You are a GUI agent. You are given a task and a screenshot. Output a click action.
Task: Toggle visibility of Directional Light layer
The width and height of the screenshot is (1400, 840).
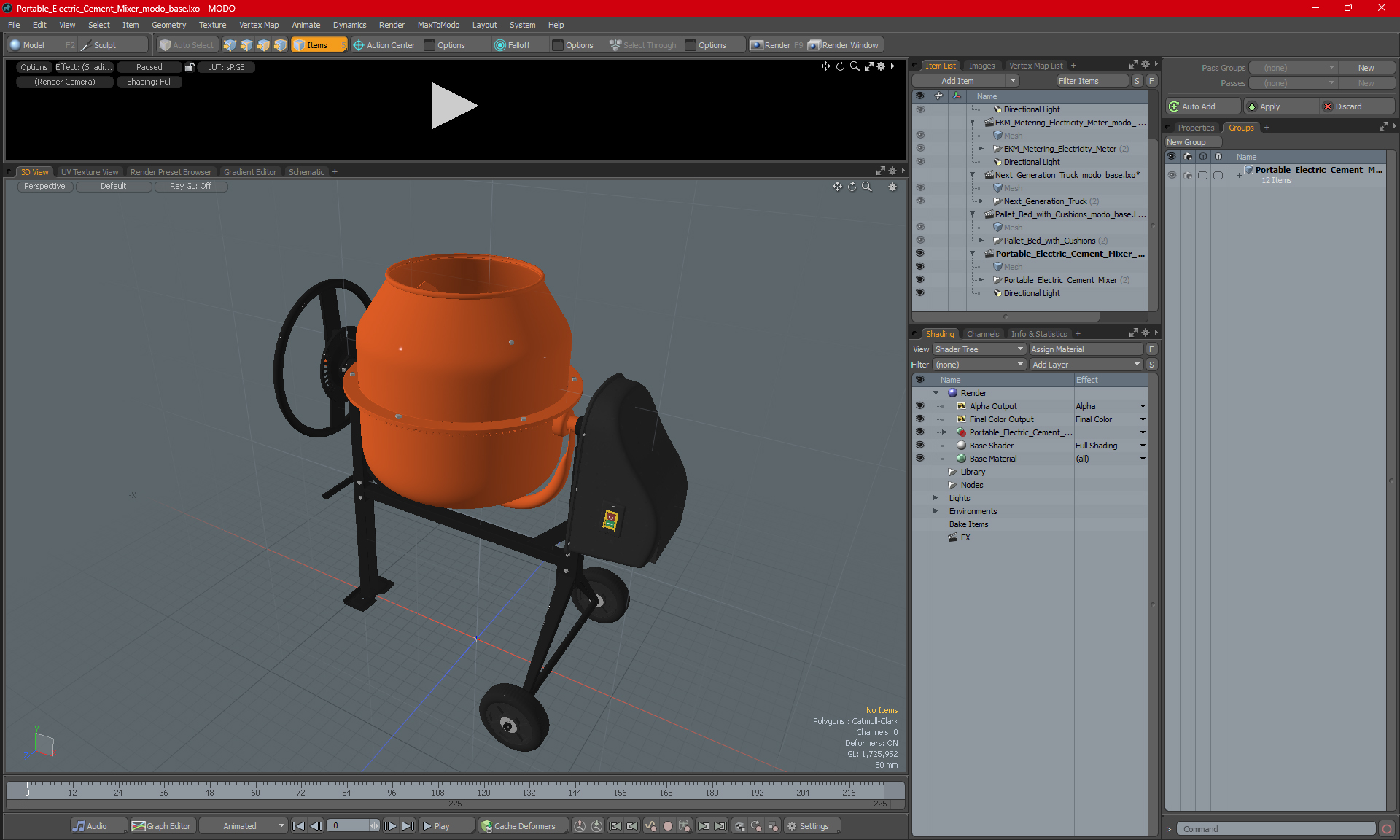[920, 293]
